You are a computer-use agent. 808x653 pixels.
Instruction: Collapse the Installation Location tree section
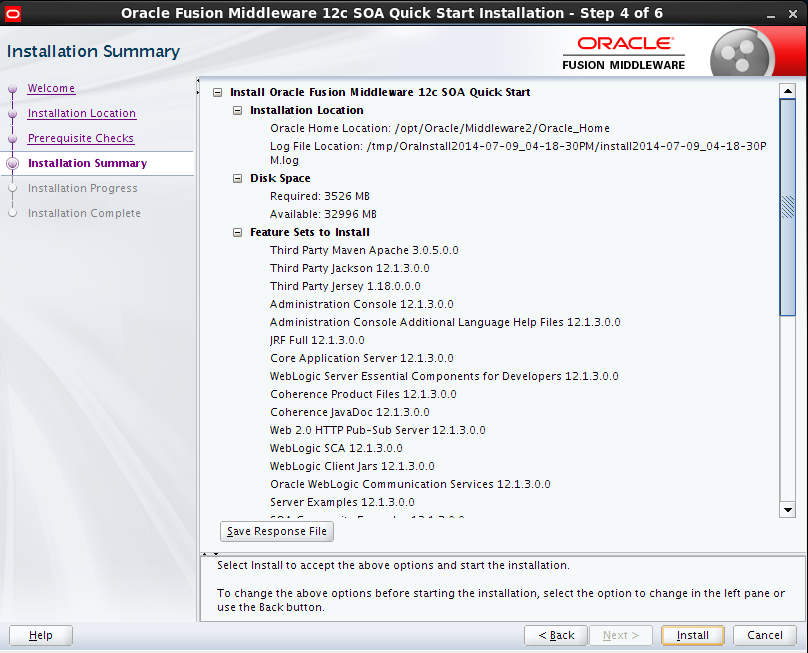click(x=238, y=111)
